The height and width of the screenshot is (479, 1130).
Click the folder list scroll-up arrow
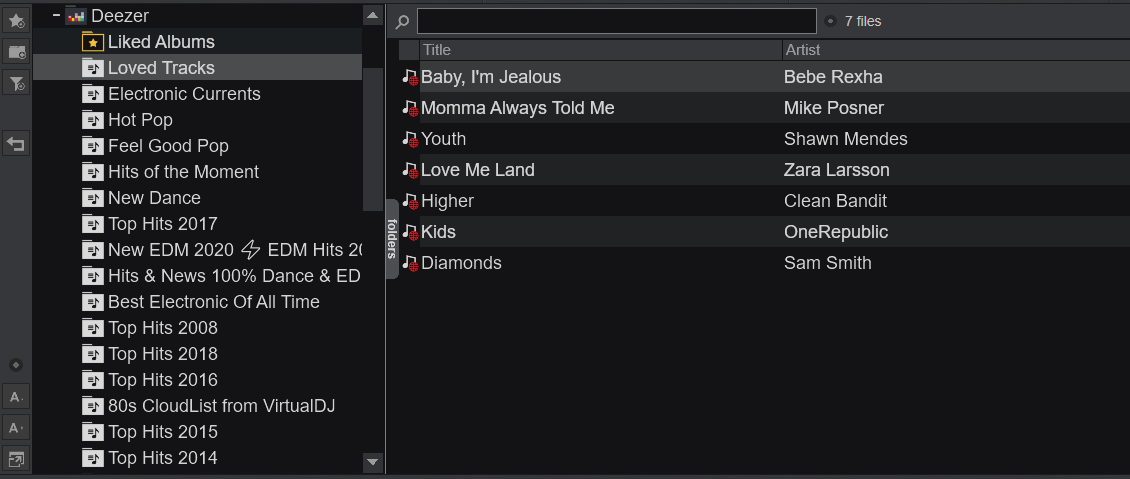pyautogui.click(x=373, y=15)
